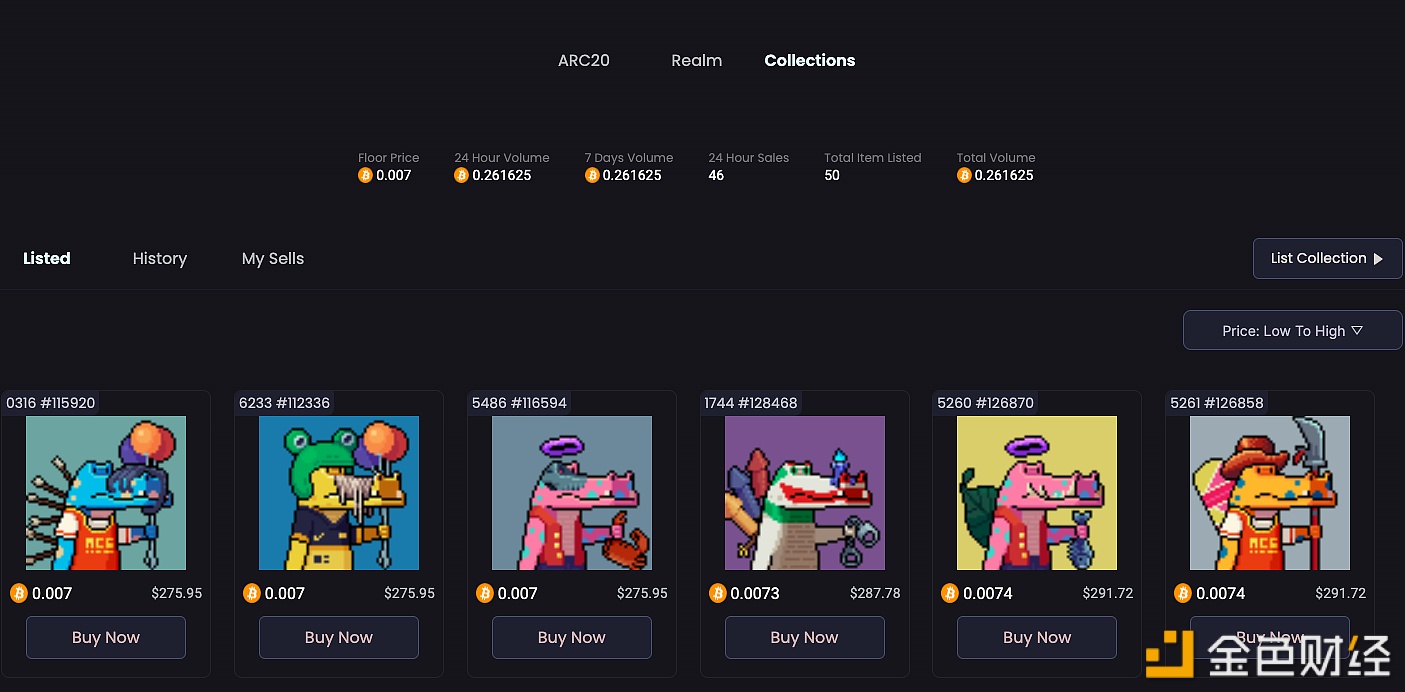Go to the My Sells tab
Screen dimensions: 1405x692
tap(273, 258)
